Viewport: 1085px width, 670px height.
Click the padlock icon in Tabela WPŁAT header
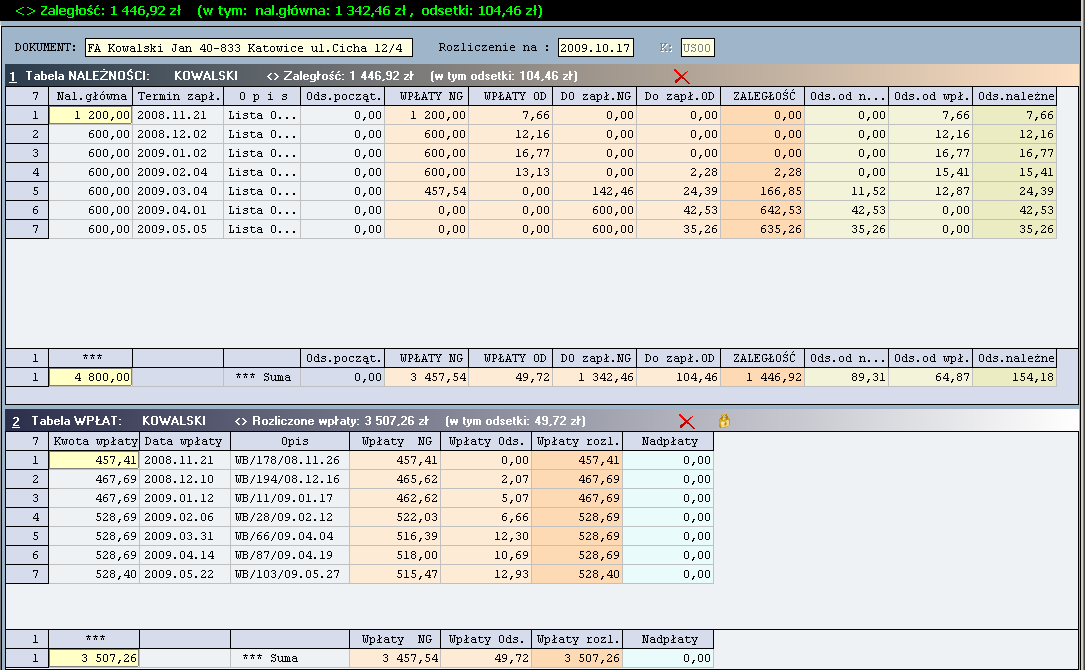724,421
